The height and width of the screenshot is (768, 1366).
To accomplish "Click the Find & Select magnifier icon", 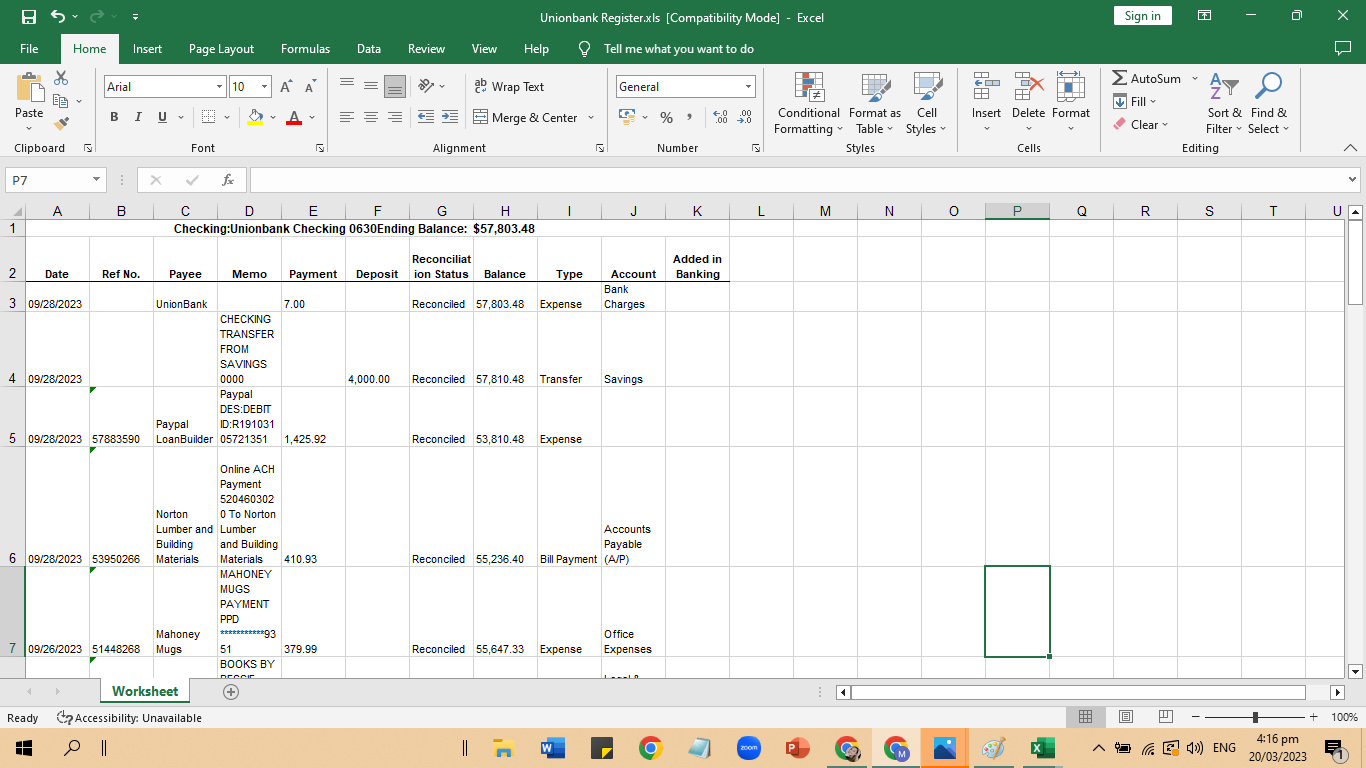I will [1269, 87].
